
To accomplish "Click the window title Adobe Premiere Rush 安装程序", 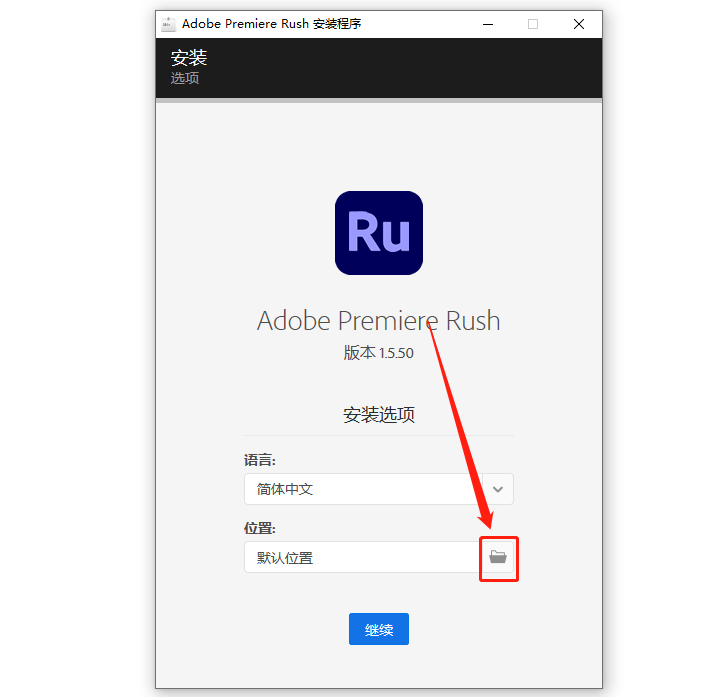I will coord(272,24).
